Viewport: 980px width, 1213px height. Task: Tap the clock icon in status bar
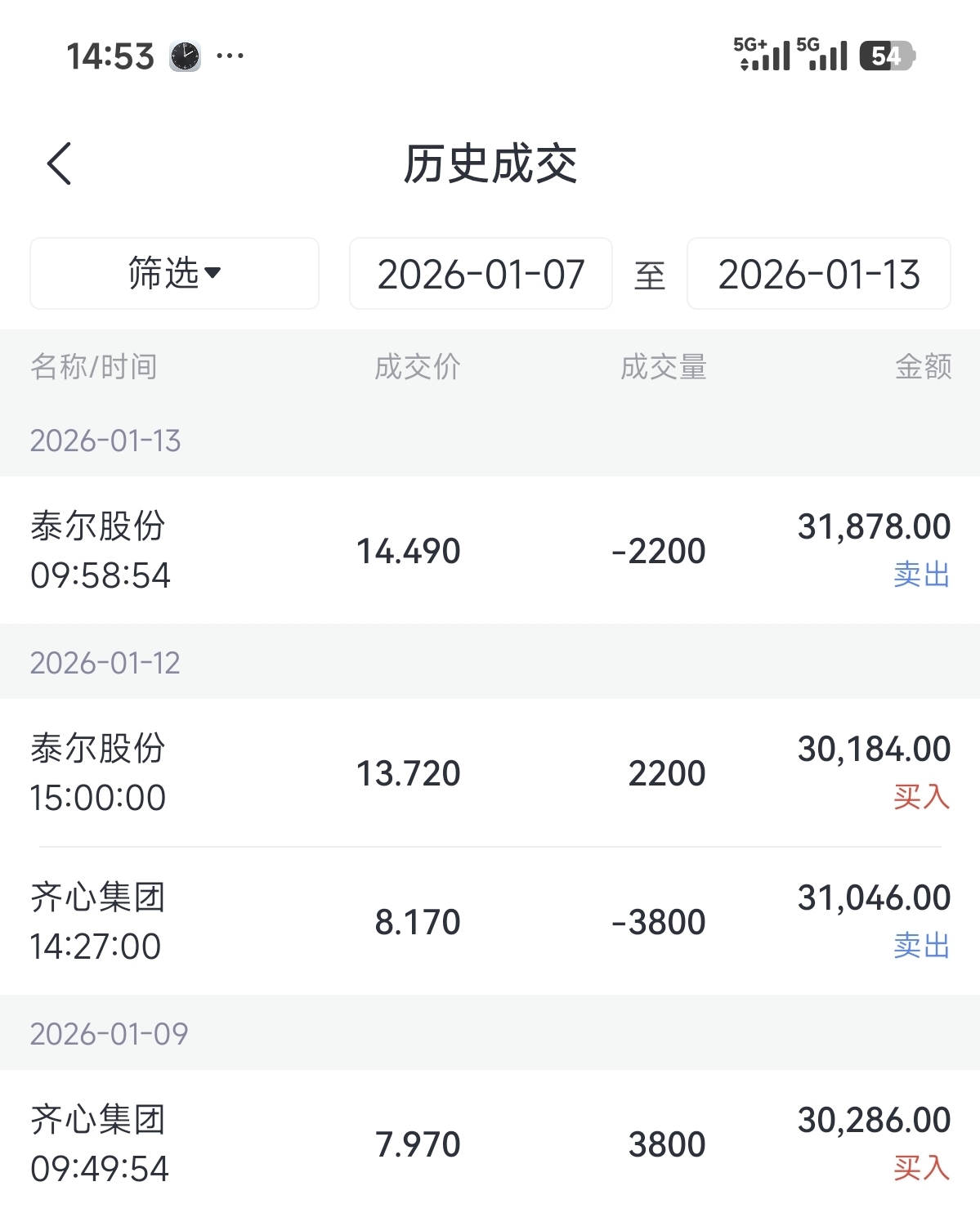[185, 56]
